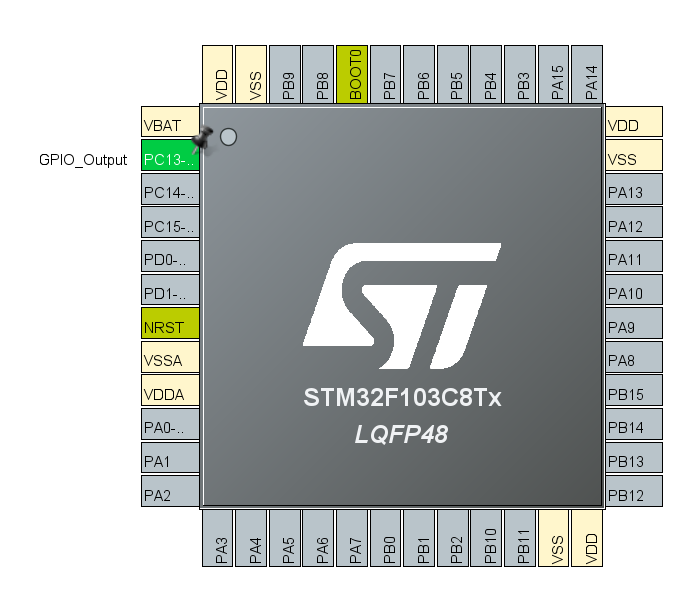This screenshot has width=676, height=593.
Task: Select the PB5 pin
Action: coord(453,74)
